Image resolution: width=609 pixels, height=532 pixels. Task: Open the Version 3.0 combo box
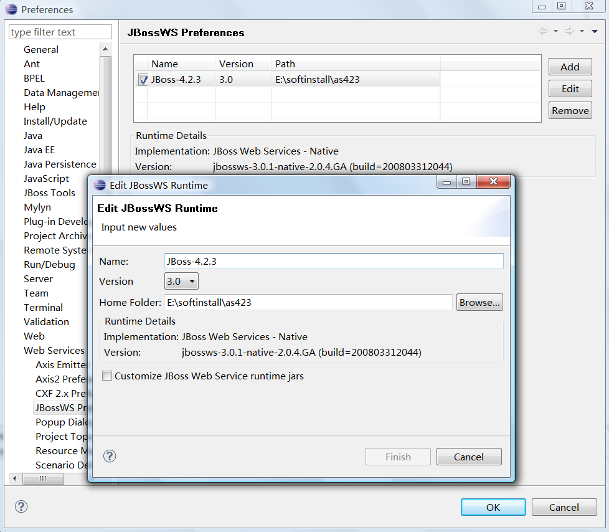181,281
